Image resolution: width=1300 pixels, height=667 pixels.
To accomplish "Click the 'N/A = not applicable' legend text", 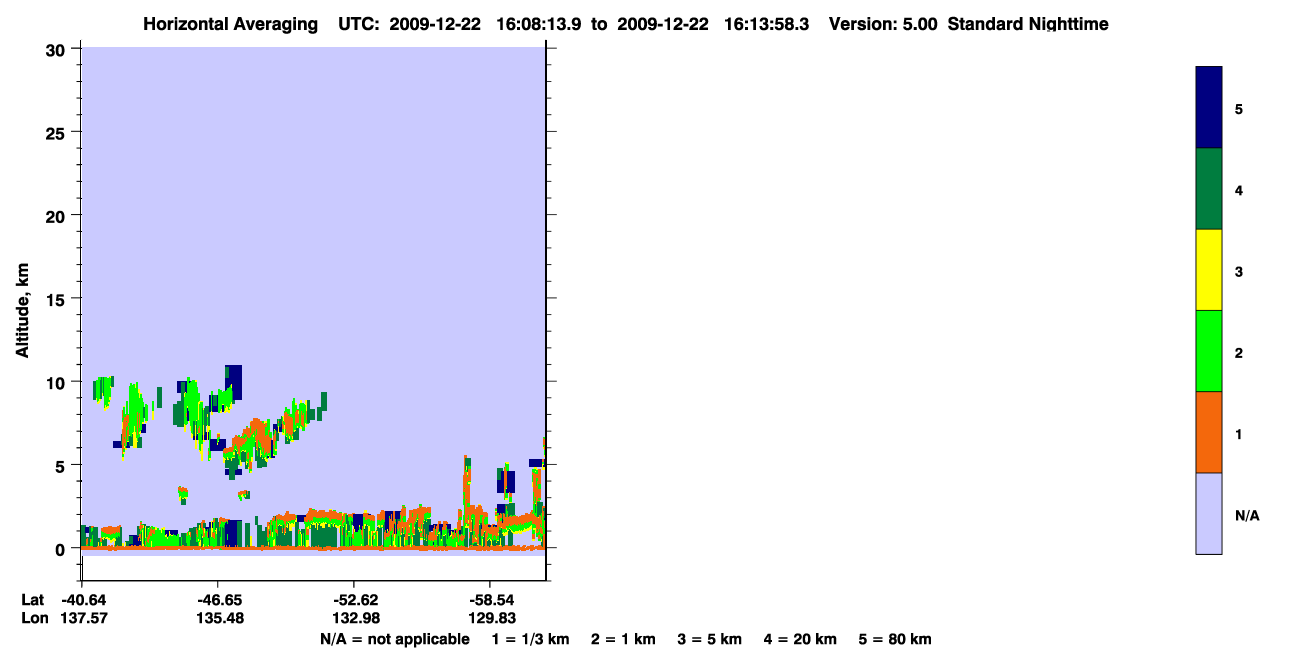I will [395, 639].
